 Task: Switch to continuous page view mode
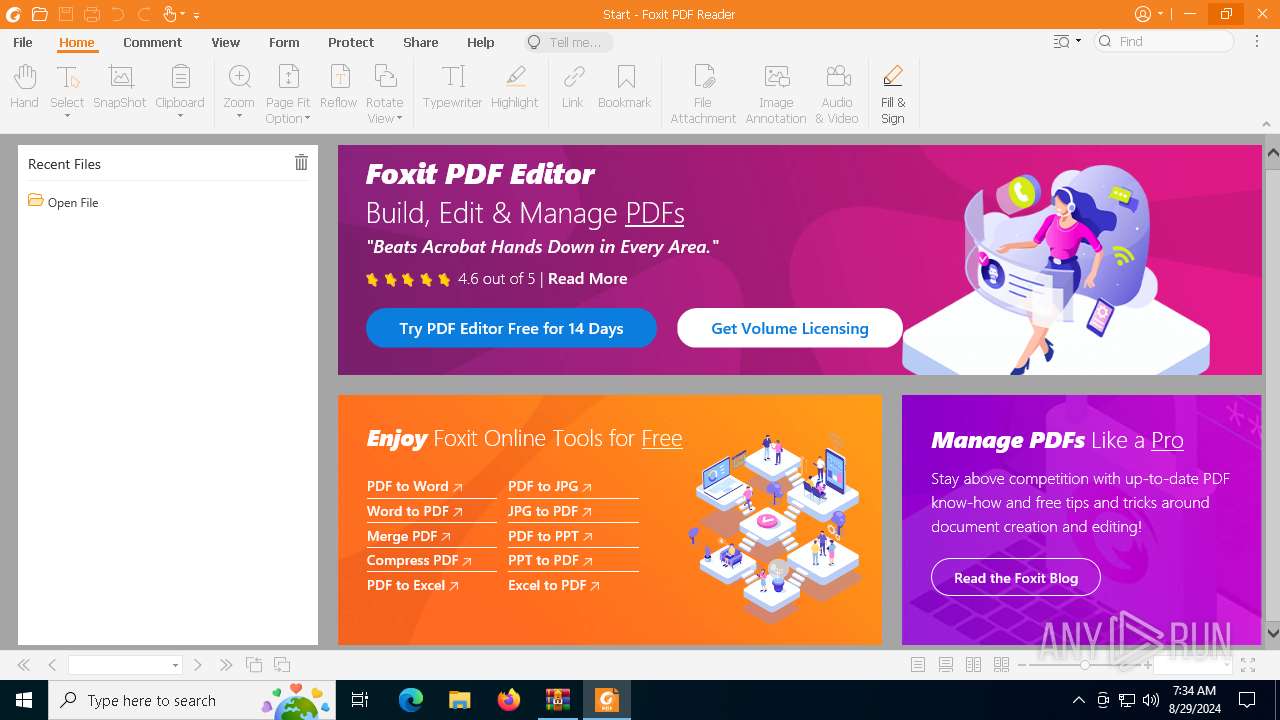point(946,665)
